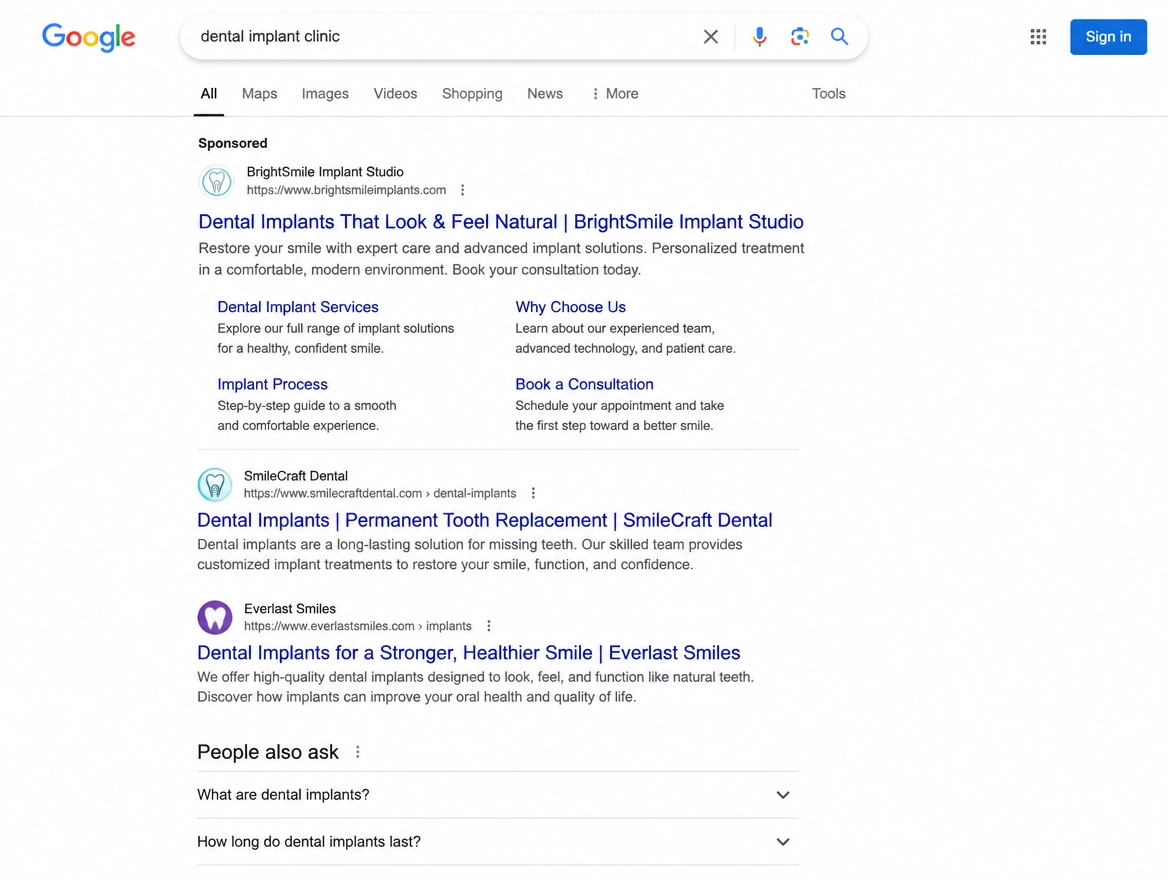Start voice search with microphone icon

pyautogui.click(x=759, y=37)
